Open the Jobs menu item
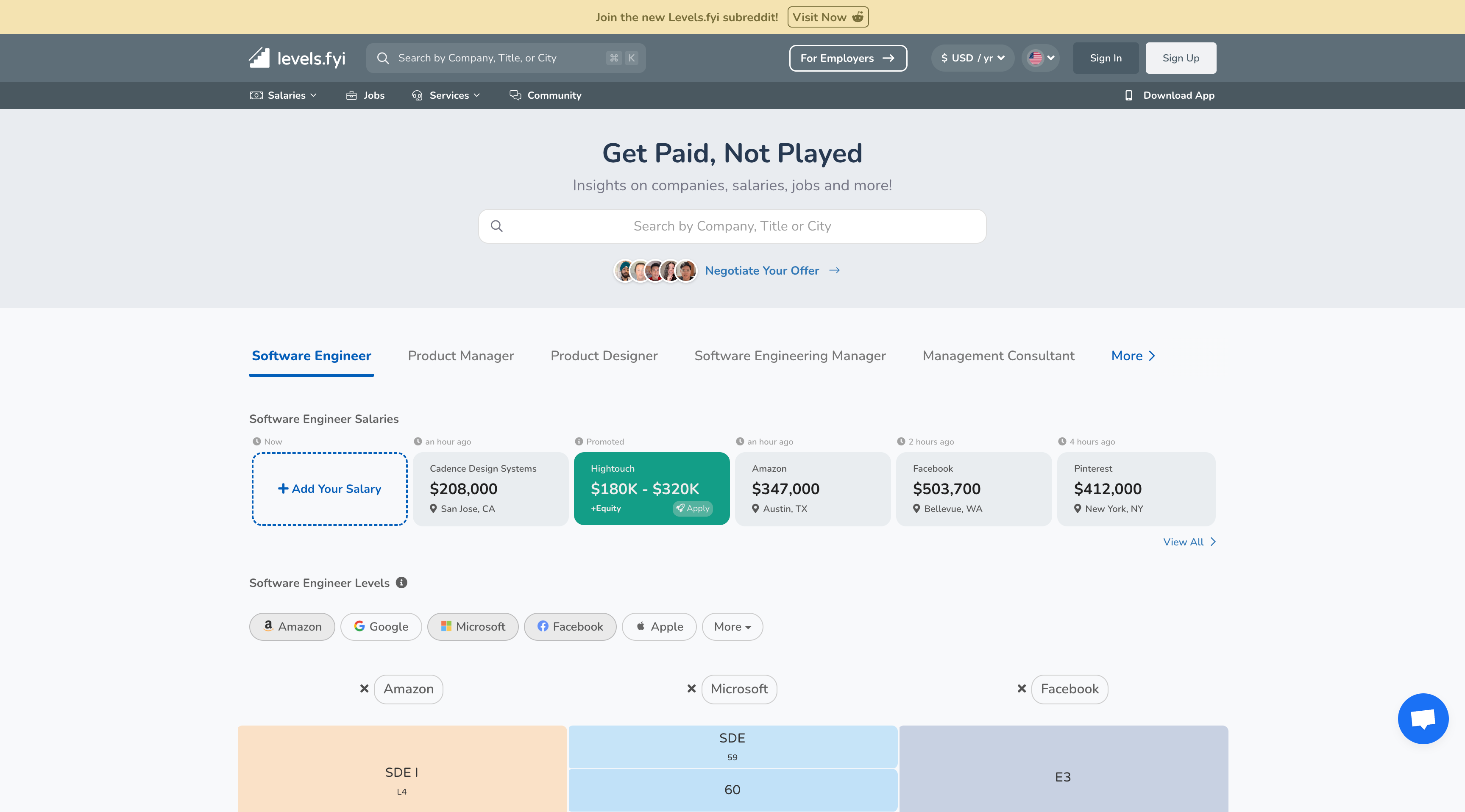The height and width of the screenshot is (812, 1465). point(365,95)
